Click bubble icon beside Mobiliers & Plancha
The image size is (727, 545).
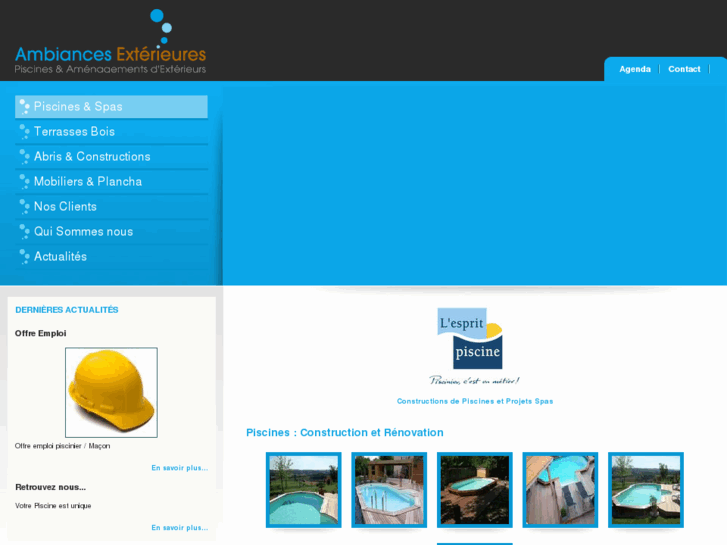point(24,182)
